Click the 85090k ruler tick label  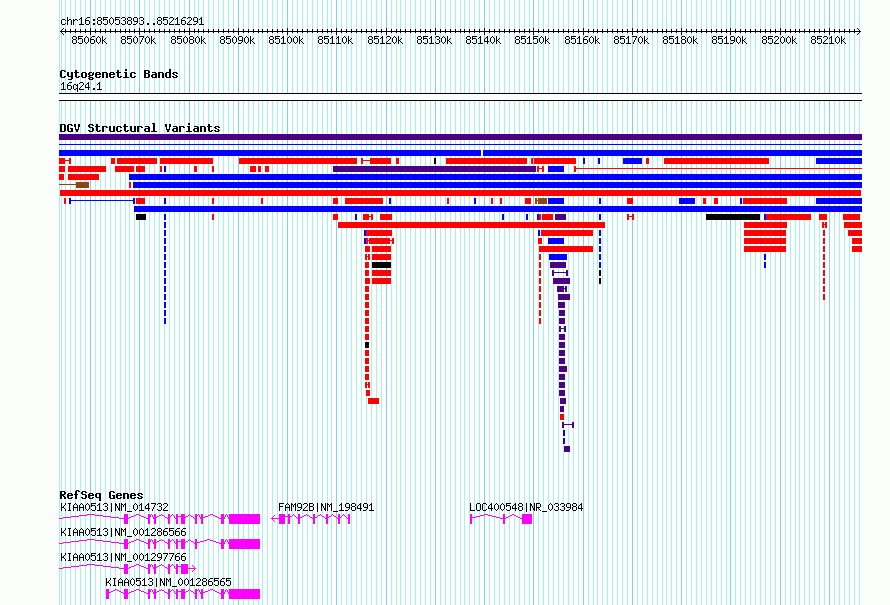pyautogui.click(x=237, y=40)
